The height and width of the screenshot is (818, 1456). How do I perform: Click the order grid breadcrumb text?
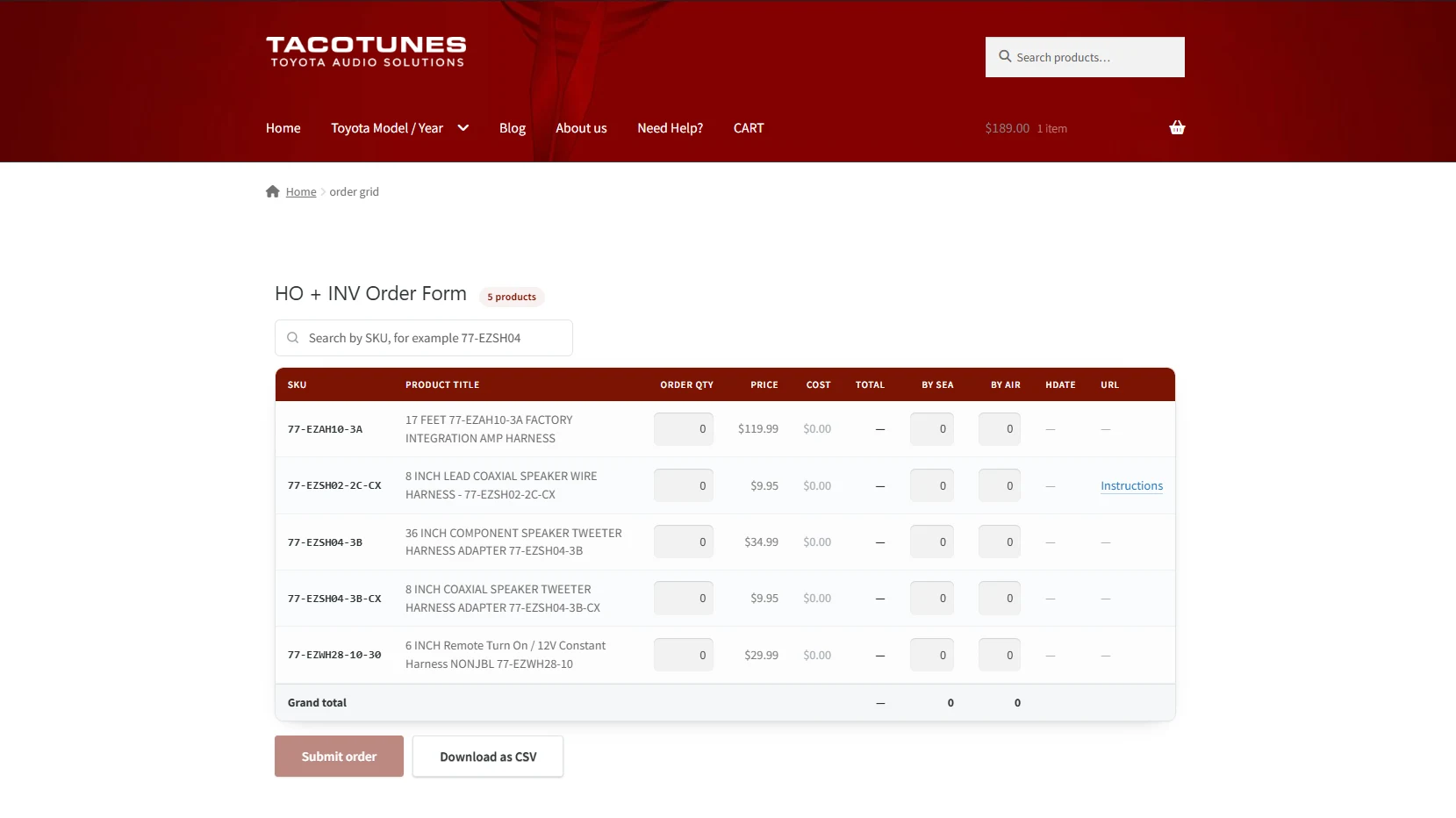(355, 192)
